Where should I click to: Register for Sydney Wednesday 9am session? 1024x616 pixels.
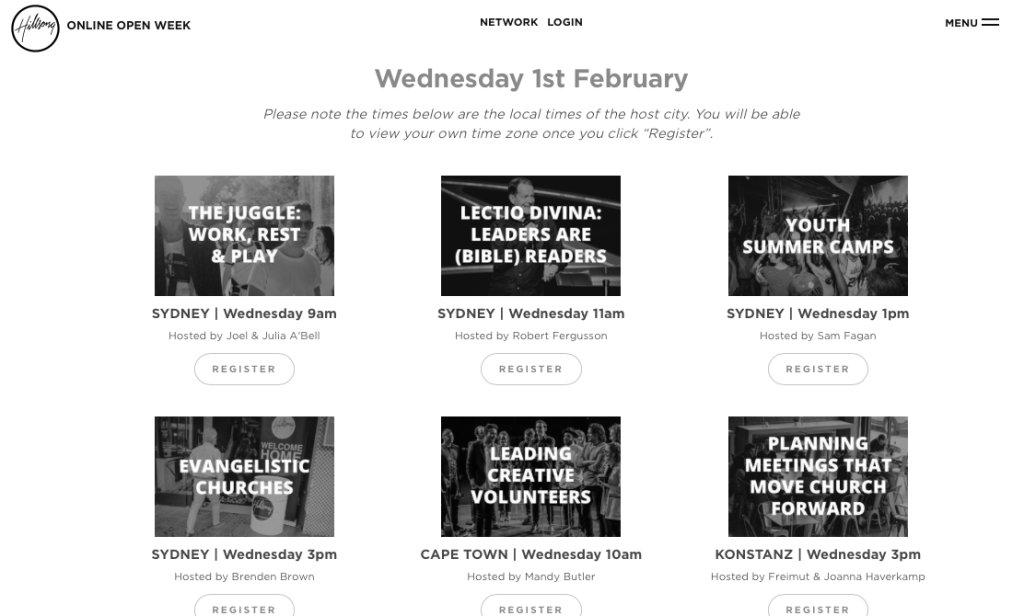pos(244,369)
